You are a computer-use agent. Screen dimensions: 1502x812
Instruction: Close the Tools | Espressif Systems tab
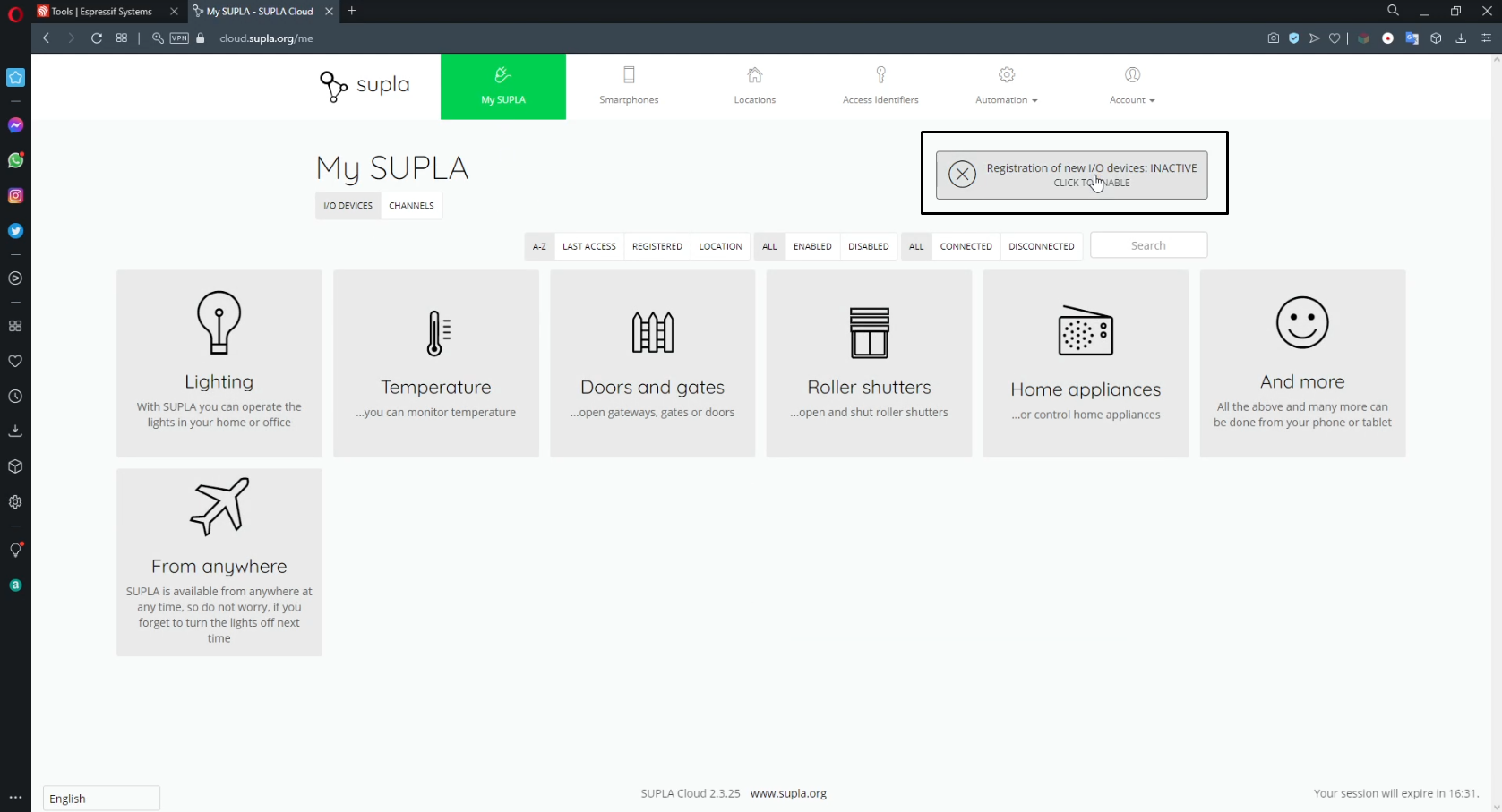pos(174,12)
